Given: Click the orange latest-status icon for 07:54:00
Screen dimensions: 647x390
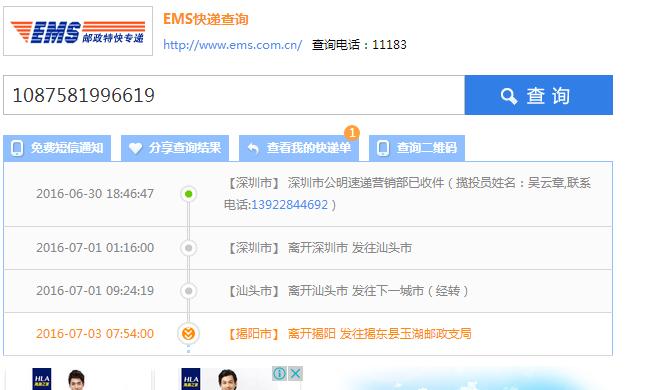Looking at the screenshot, I should click(189, 333).
